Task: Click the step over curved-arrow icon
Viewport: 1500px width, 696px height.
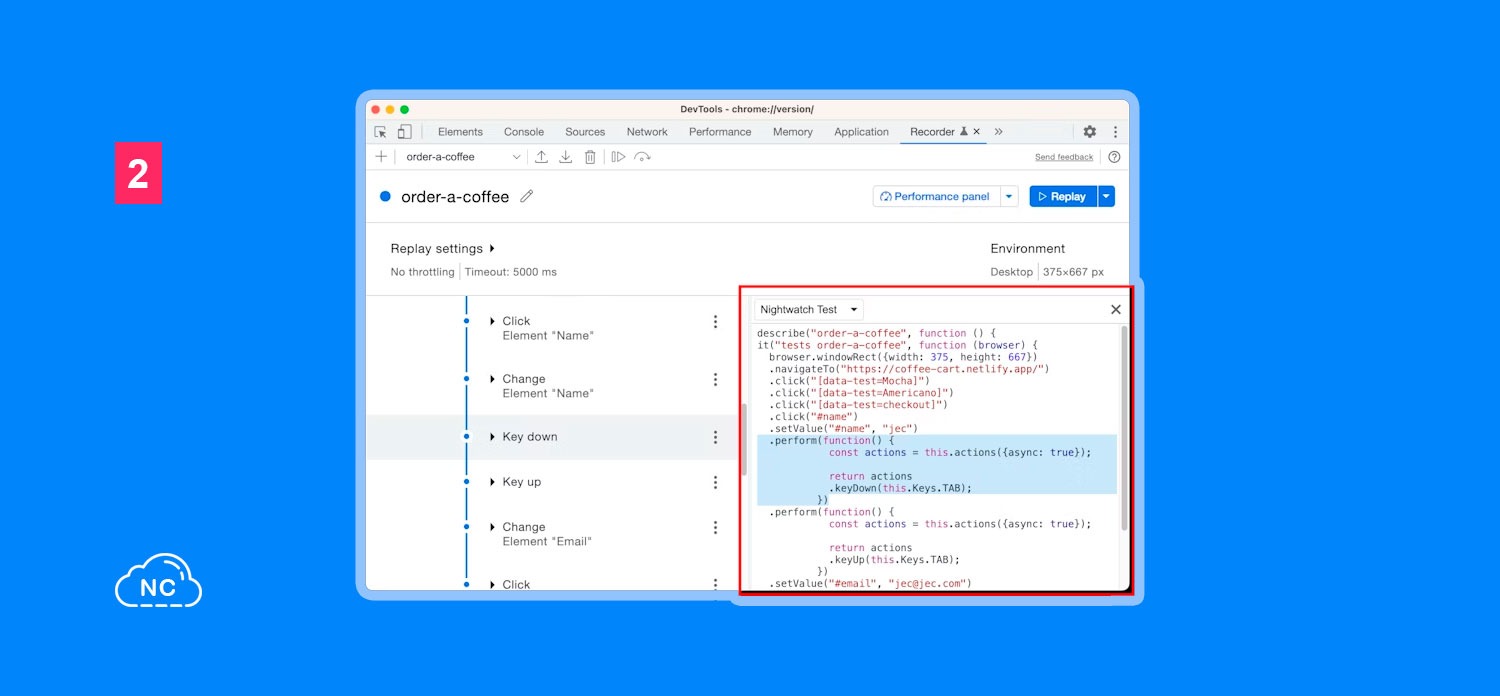Action: point(642,157)
